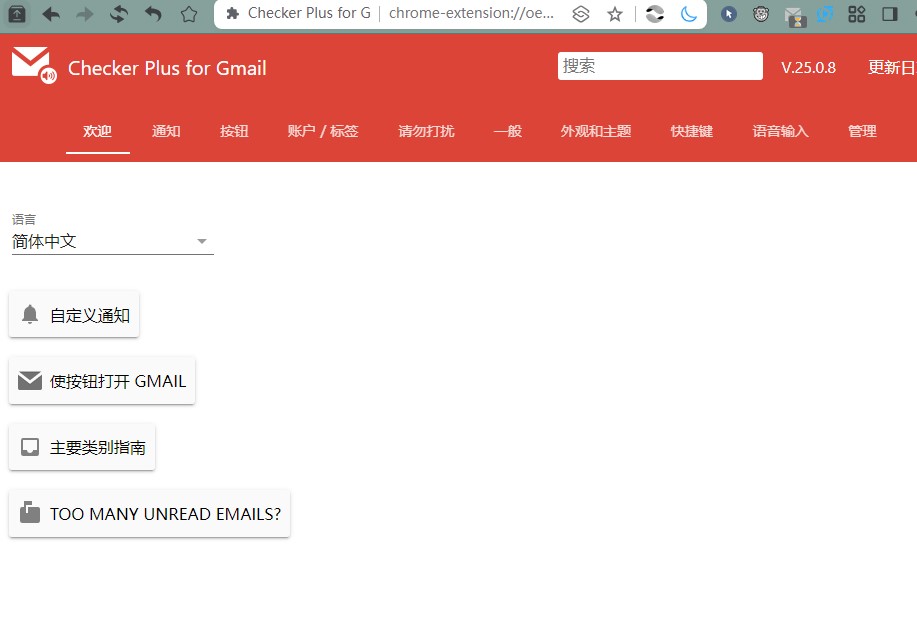Screen dimensions: 917x636
Task: Click the pentagon home icon in browser toolbar
Action: coord(189,14)
